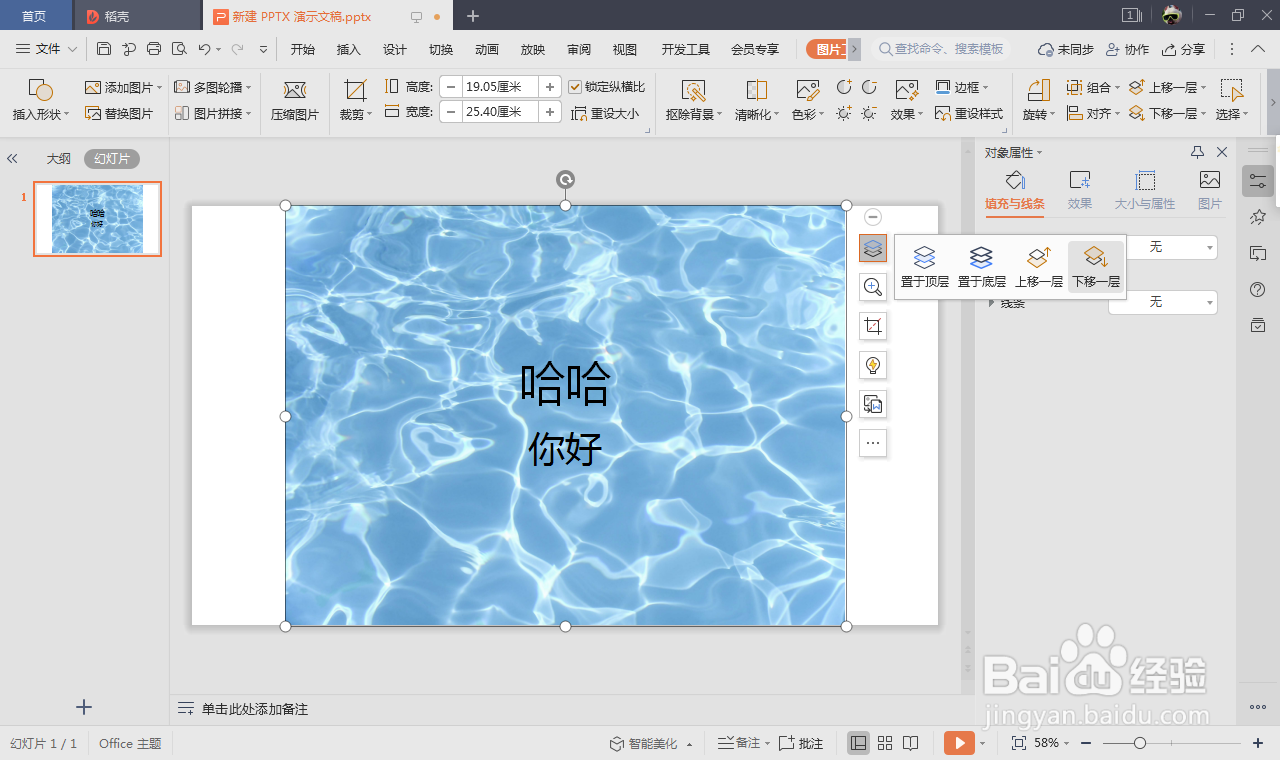Click the zoom in plus on zoom slider
The height and width of the screenshot is (760, 1280).
point(1258,743)
